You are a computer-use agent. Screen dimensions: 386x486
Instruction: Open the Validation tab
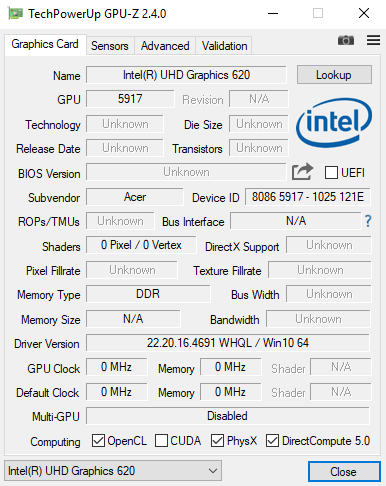(224, 46)
